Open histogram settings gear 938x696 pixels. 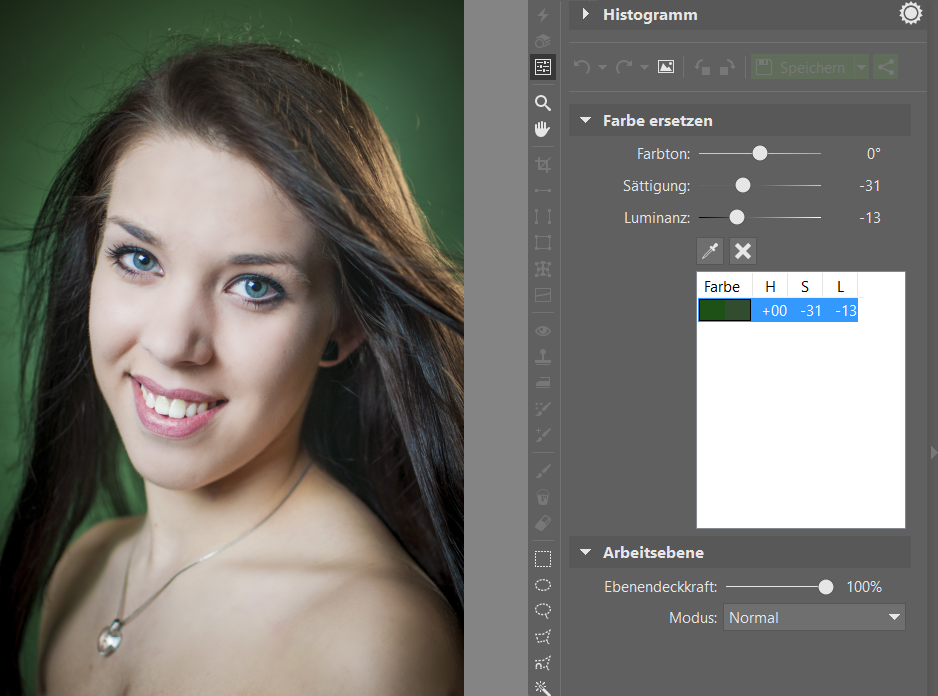(x=910, y=13)
